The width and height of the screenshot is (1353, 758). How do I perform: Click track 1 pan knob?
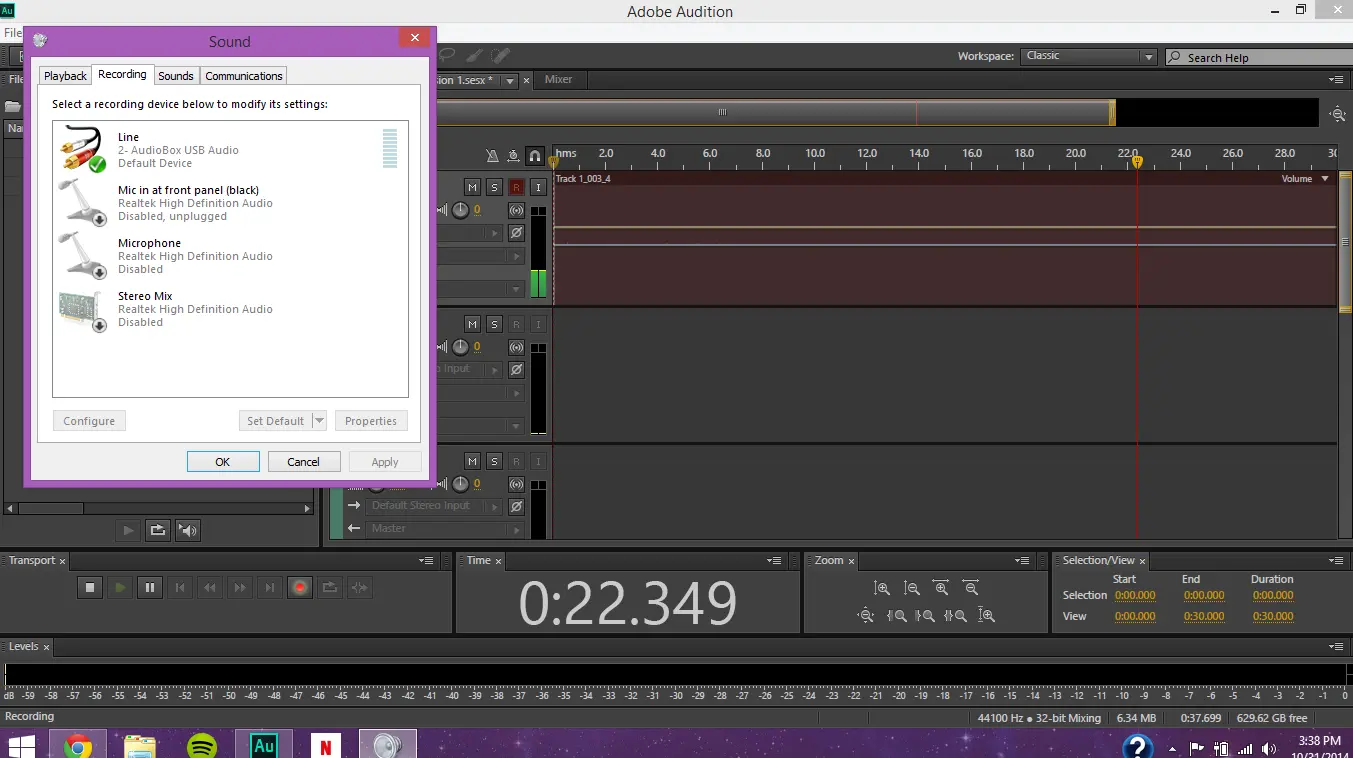point(460,210)
